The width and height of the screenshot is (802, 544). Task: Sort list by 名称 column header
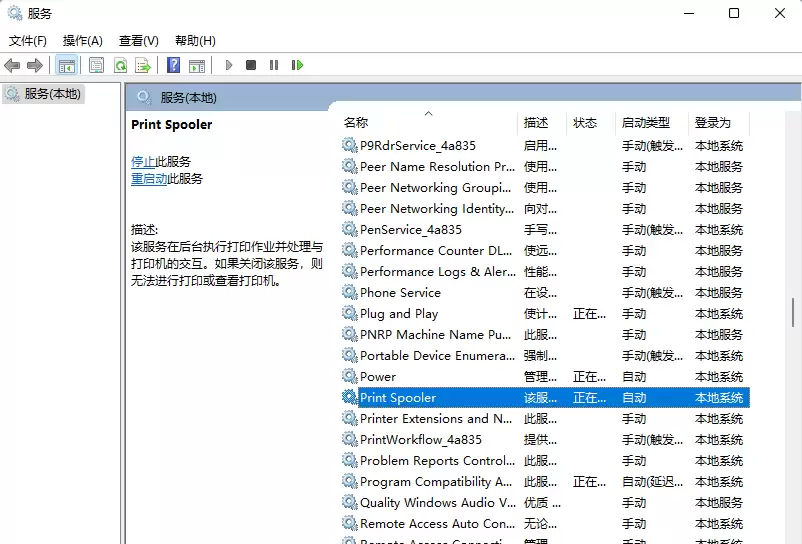tap(356, 123)
